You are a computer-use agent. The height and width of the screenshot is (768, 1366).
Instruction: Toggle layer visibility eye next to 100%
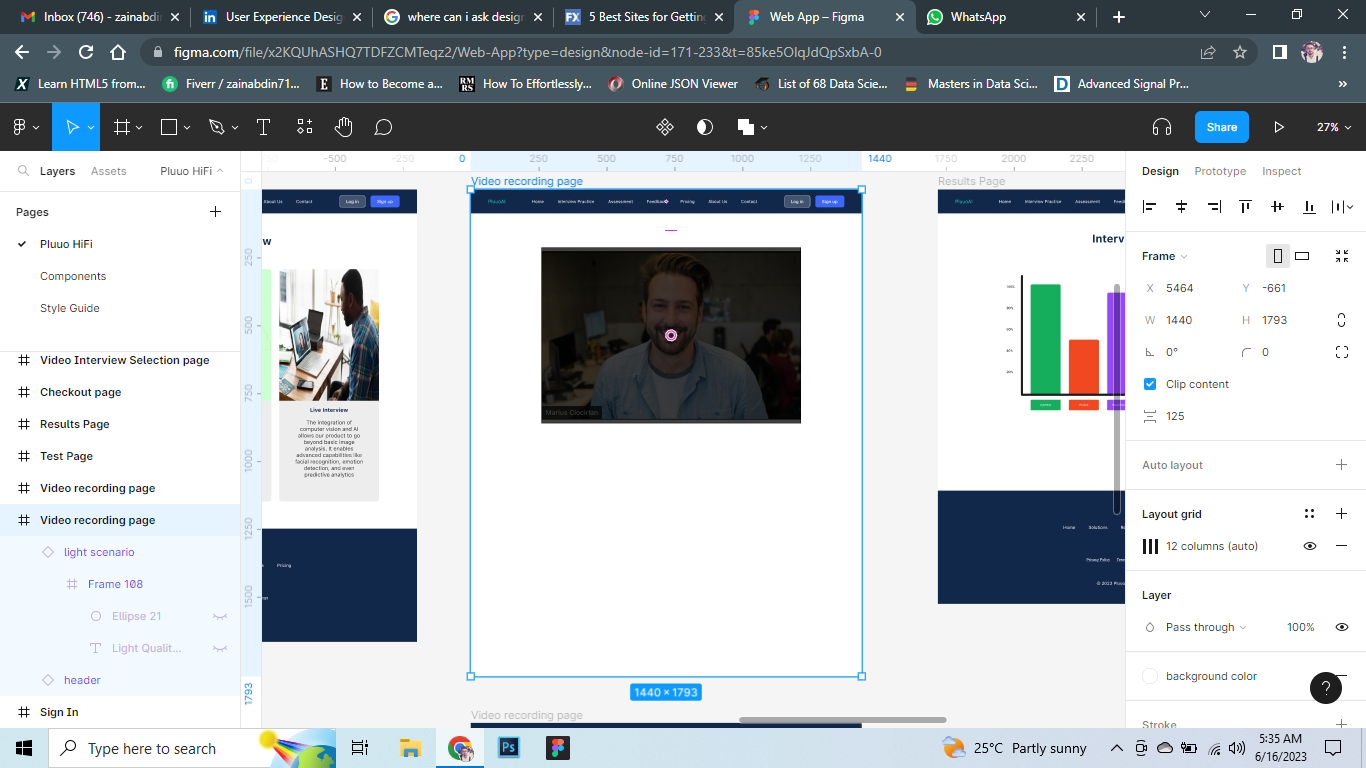(x=1341, y=627)
